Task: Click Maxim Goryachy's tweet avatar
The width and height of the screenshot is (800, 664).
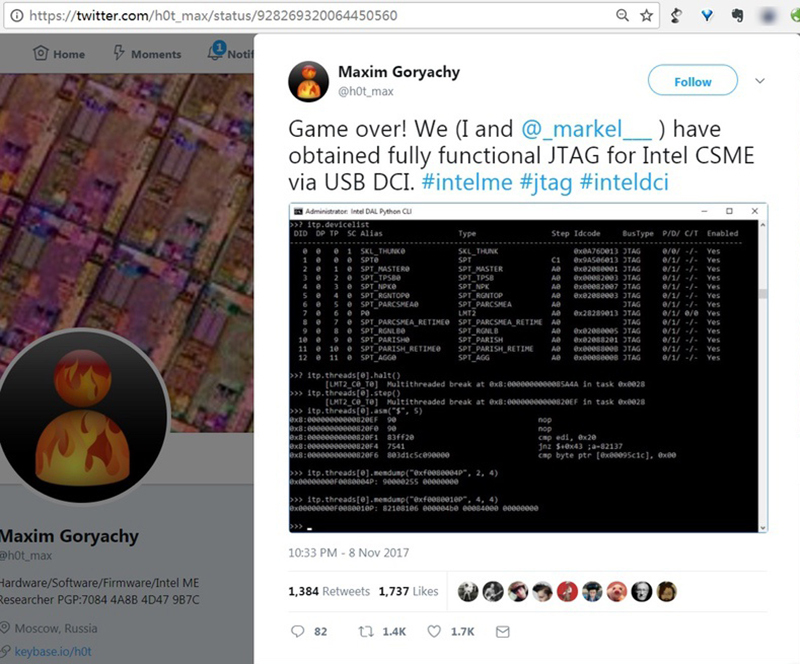Action: (309, 82)
